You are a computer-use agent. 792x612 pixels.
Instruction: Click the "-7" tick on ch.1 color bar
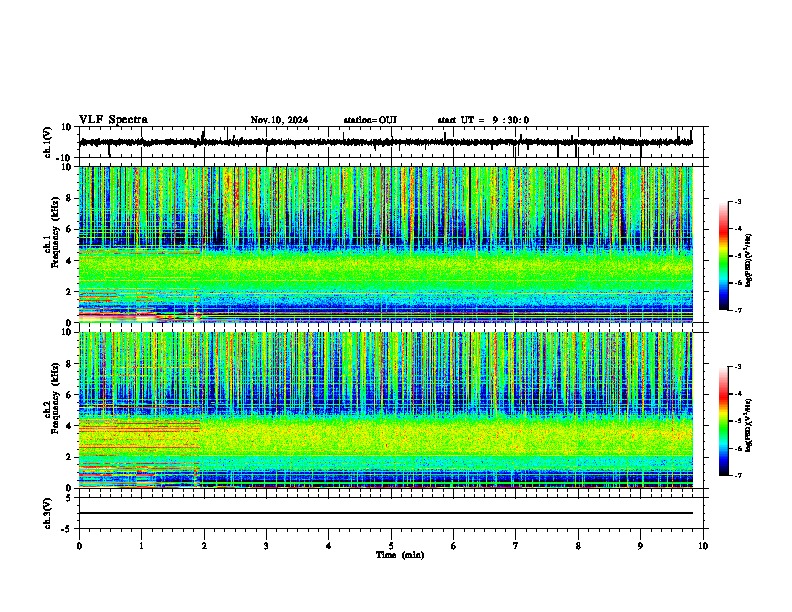737,310
